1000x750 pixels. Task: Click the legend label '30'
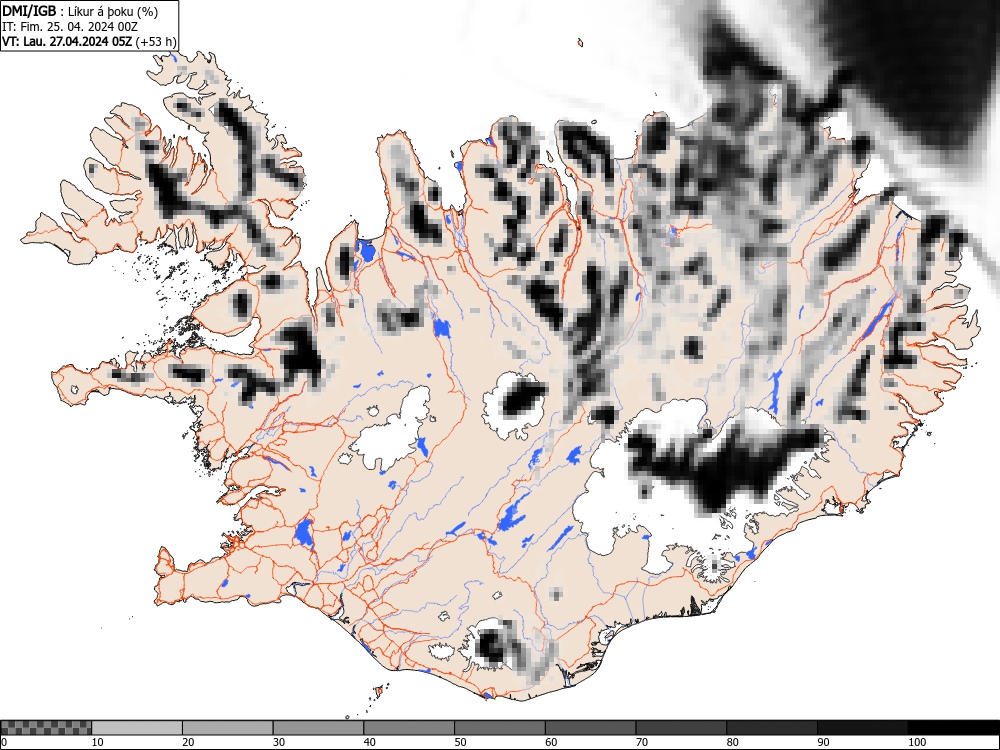pyautogui.click(x=279, y=742)
